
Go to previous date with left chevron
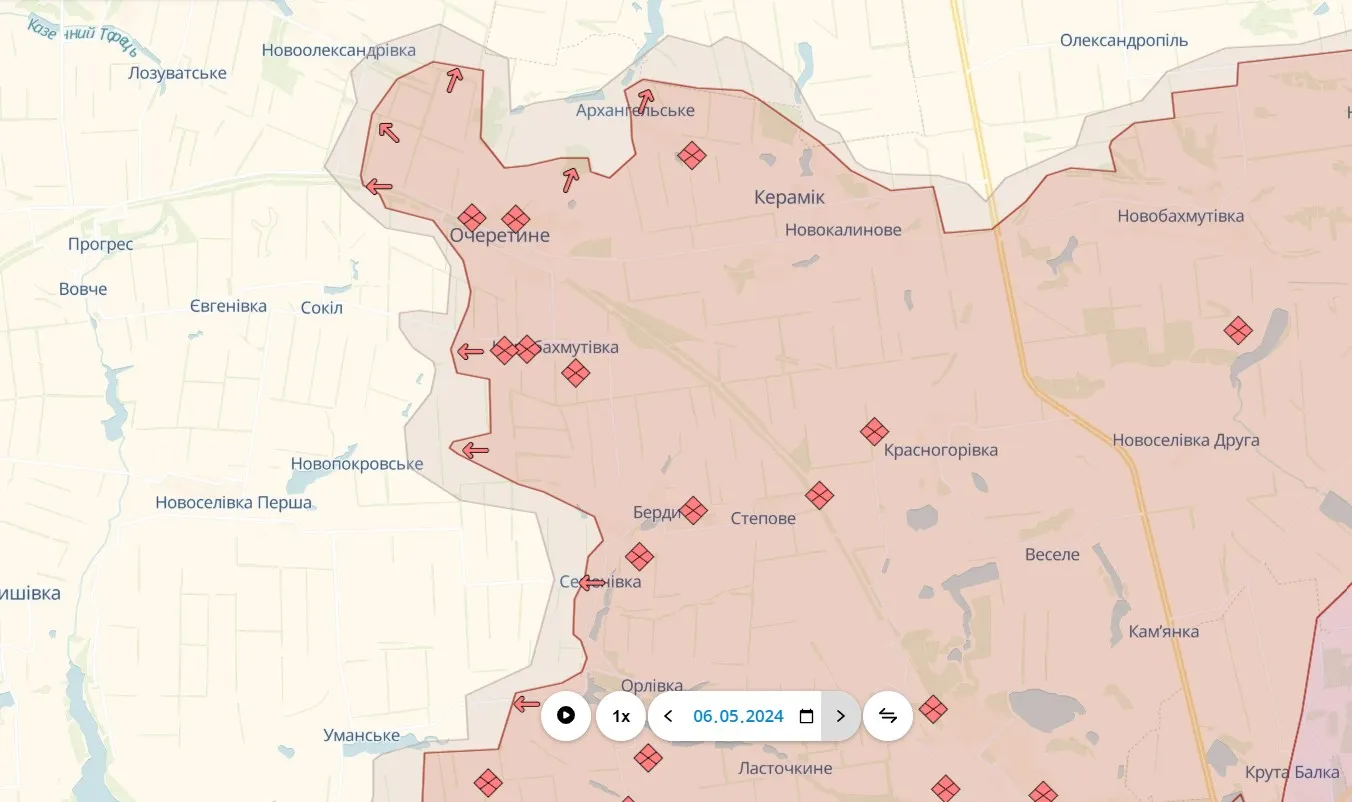pyautogui.click(x=668, y=716)
